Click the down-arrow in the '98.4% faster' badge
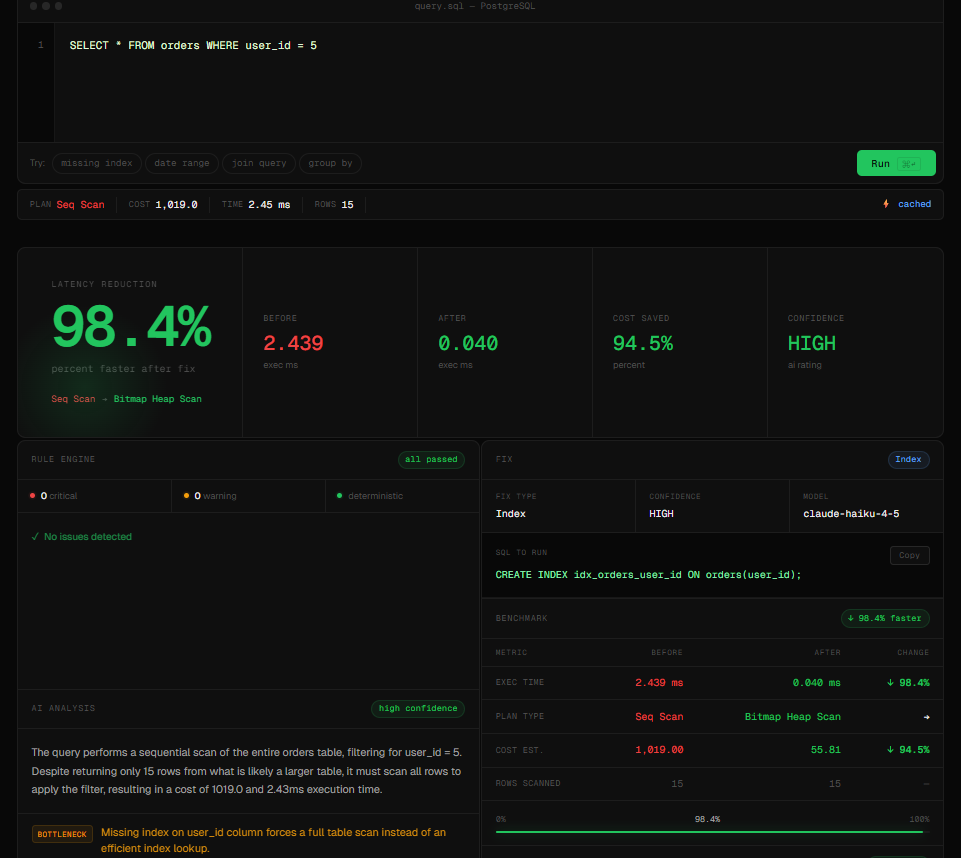The image size is (961, 858). (852, 618)
